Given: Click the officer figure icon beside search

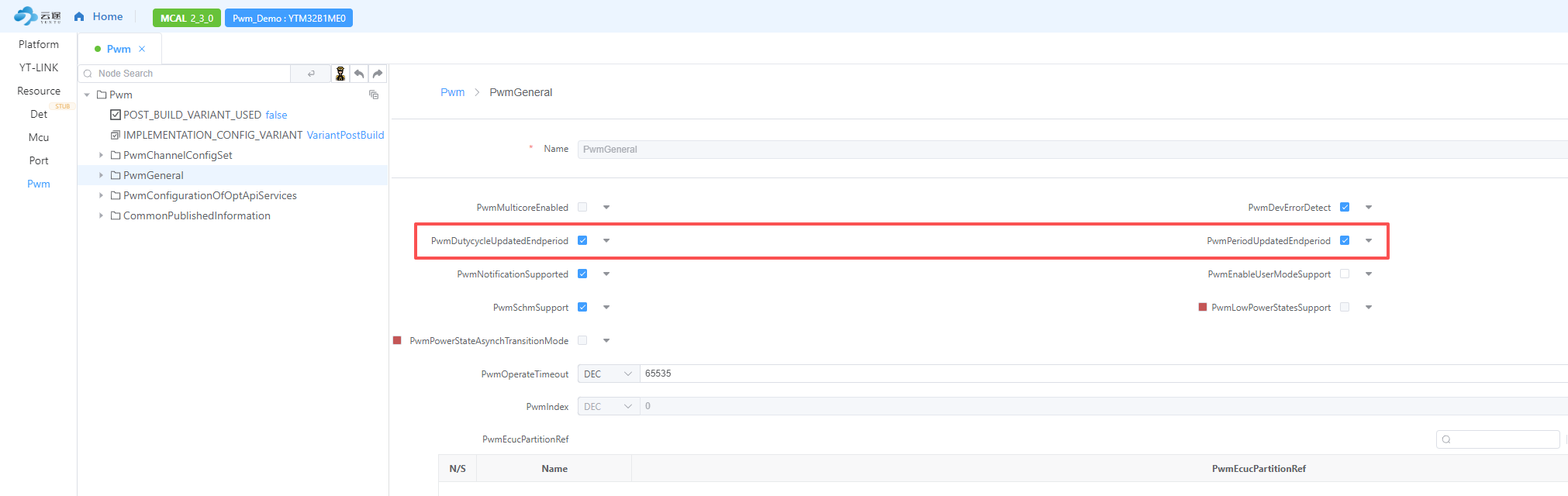Looking at the screenshot, I should pos(340,74).
